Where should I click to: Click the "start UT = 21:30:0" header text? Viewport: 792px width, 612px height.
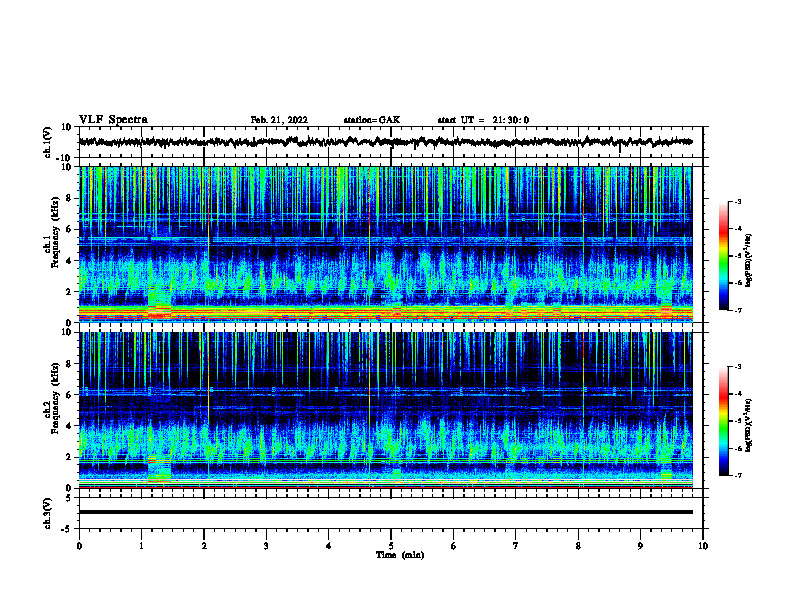click(483, 120)
